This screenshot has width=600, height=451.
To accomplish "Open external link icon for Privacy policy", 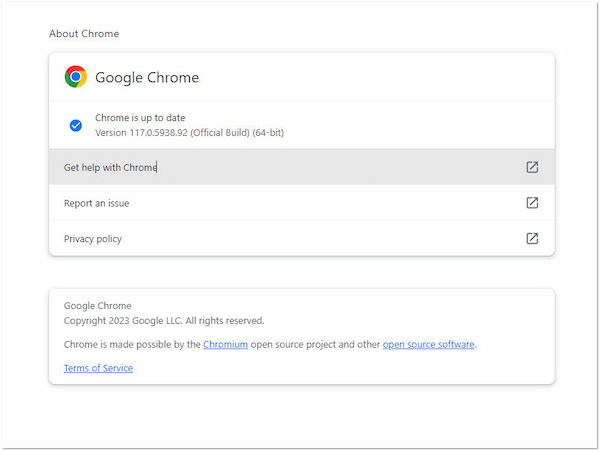I will pos(532,238).
